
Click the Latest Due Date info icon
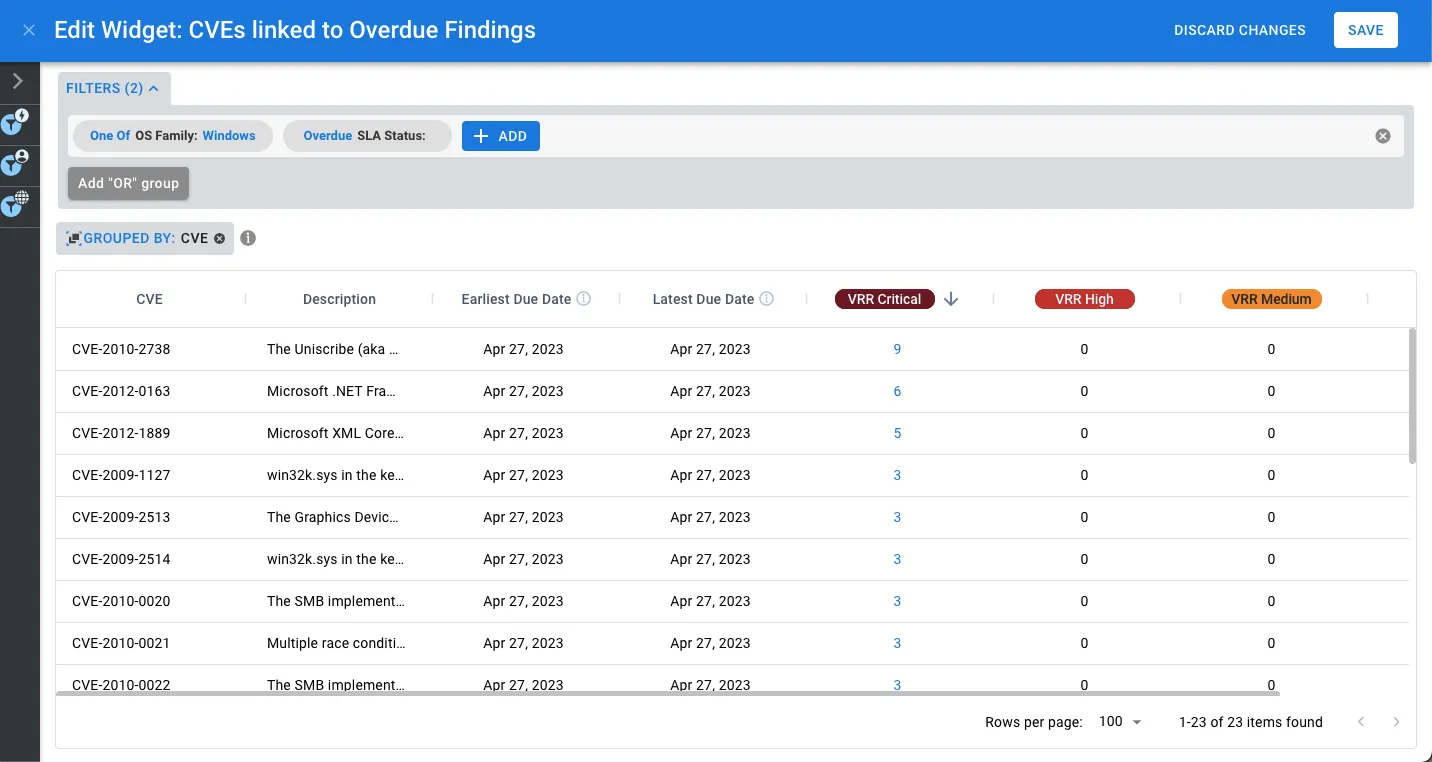pos(767,298)
